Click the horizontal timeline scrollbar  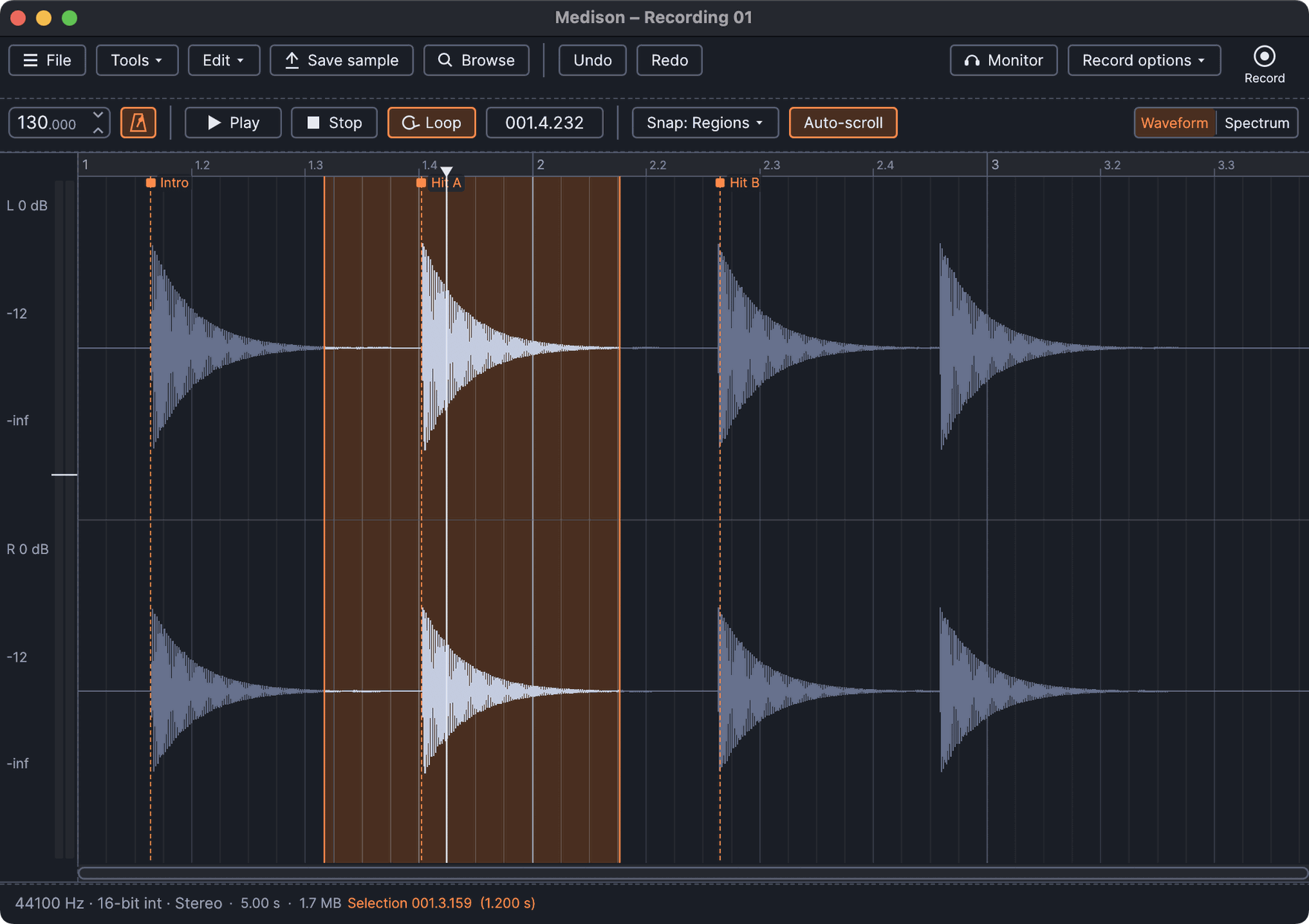(692, 873)
